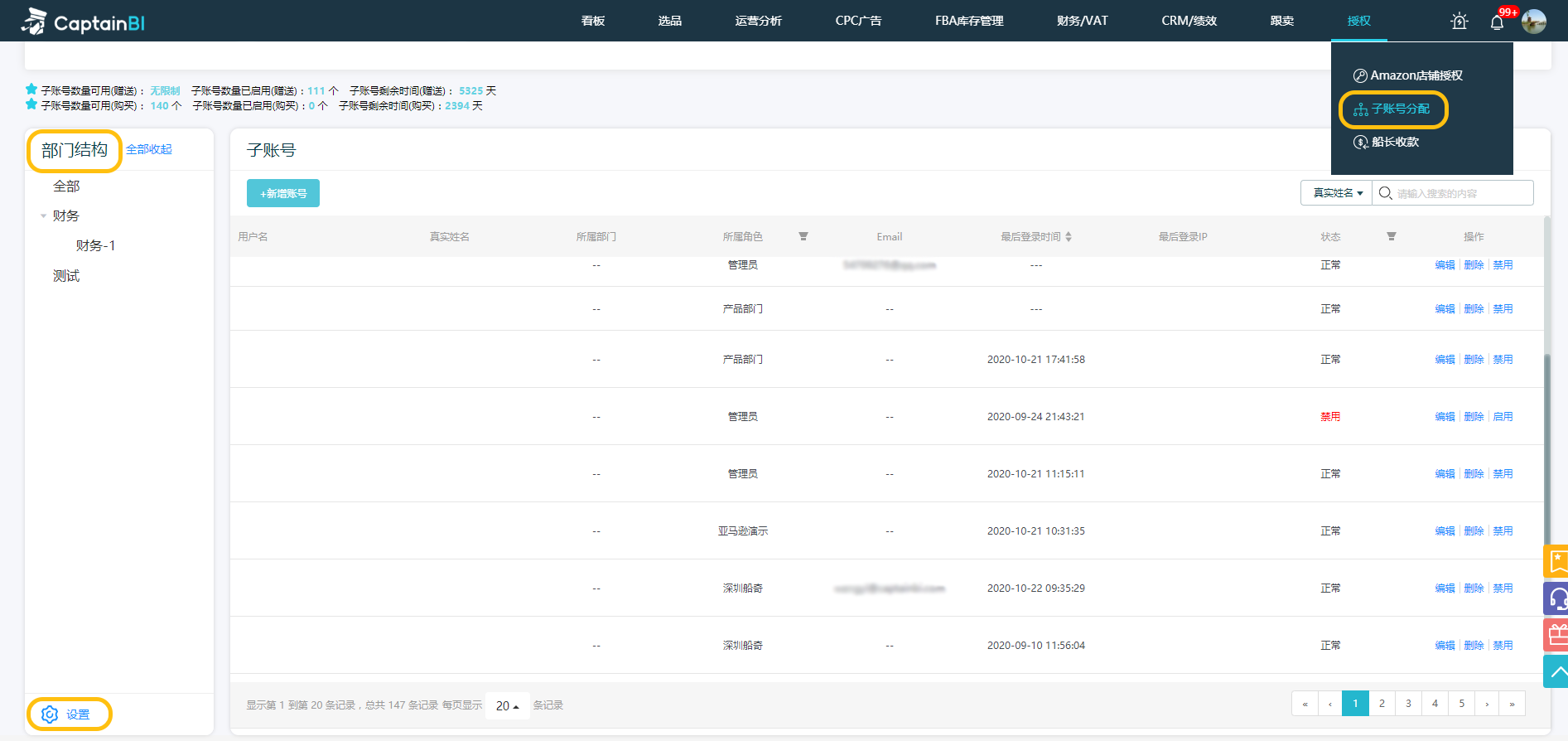This screenshot has height=741, width=1568.
Task: Click the CaptainBI logo
Action: click(84, 21)
